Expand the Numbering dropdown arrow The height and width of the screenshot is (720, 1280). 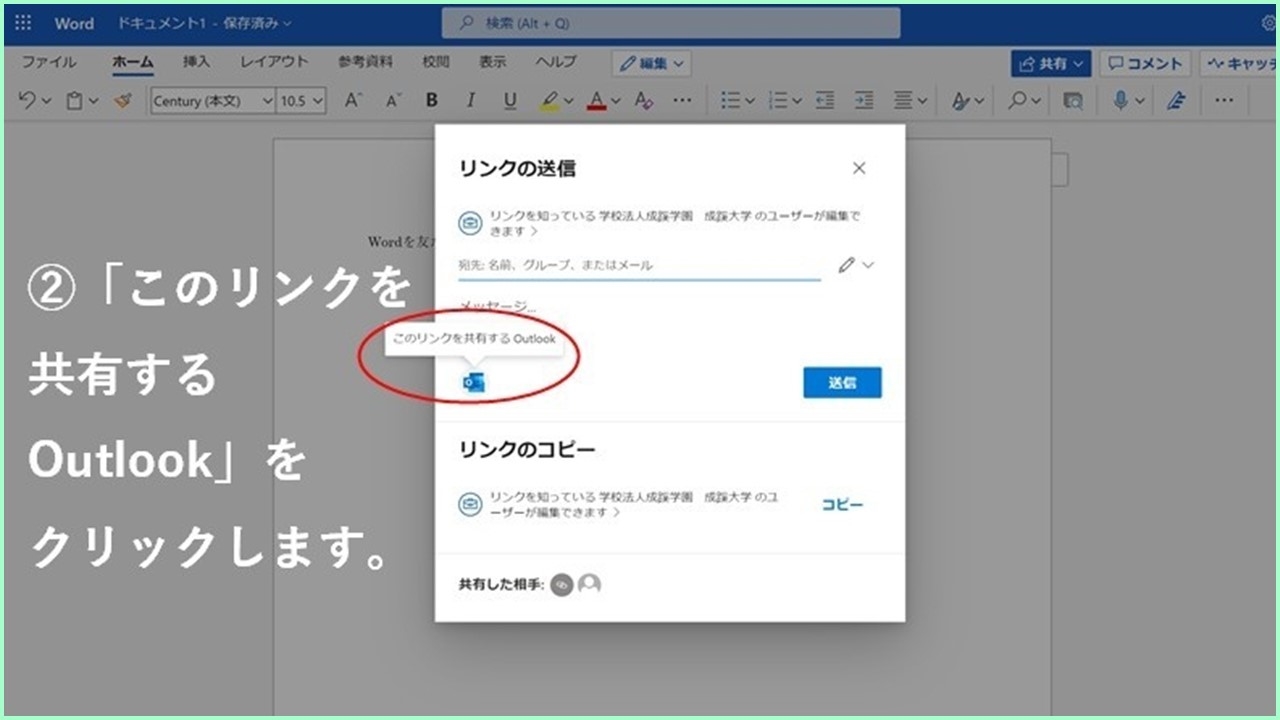coord(797,101)
